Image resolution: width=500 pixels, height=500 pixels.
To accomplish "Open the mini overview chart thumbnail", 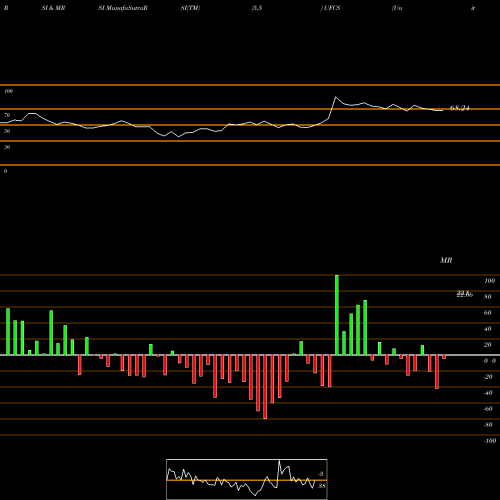I will click(247, 479).
